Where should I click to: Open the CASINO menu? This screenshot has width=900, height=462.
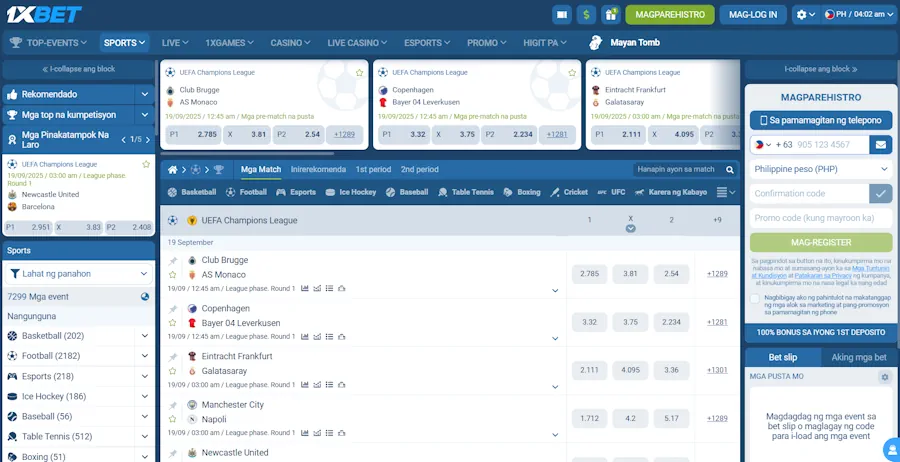point(290,42)
